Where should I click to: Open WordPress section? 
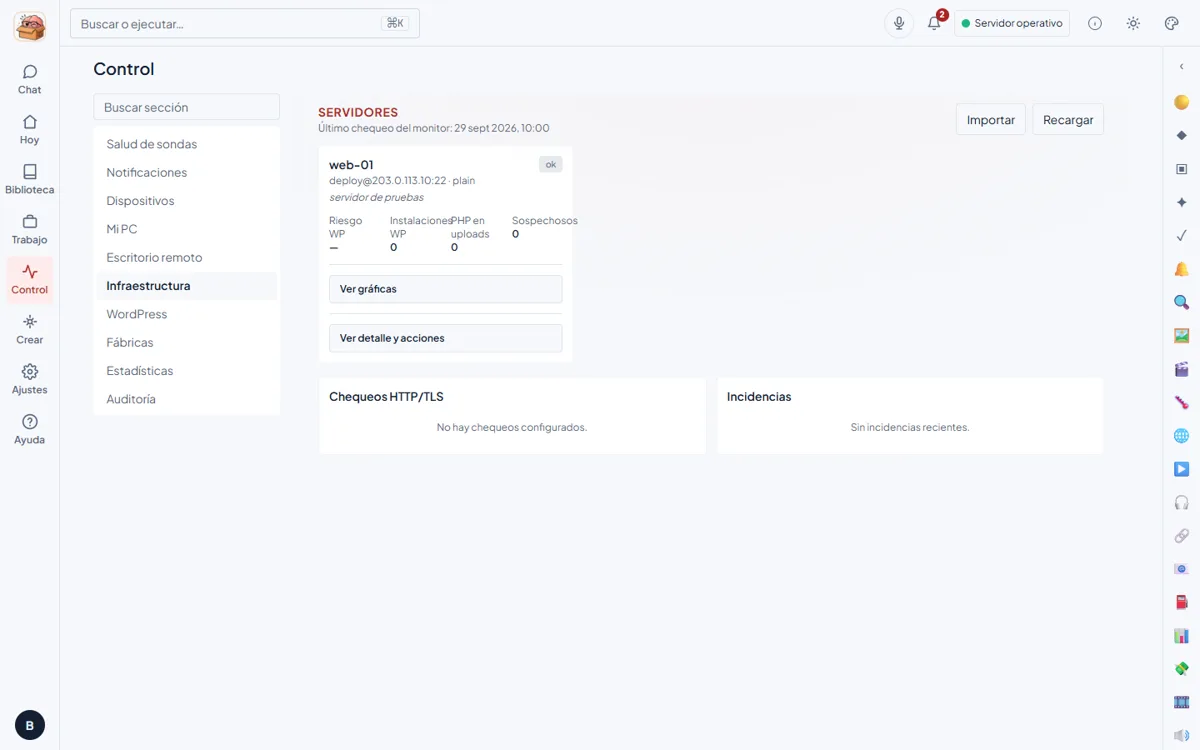click(x=186, y=314)
